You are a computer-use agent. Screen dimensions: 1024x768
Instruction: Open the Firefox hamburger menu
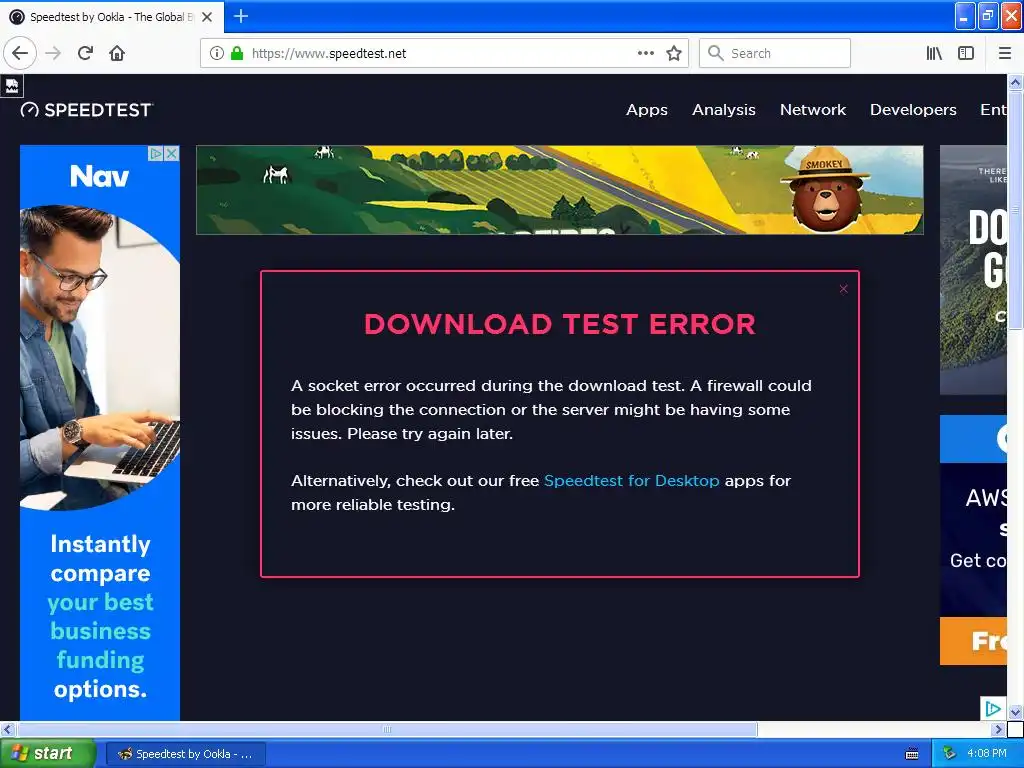pos(1005,53)
